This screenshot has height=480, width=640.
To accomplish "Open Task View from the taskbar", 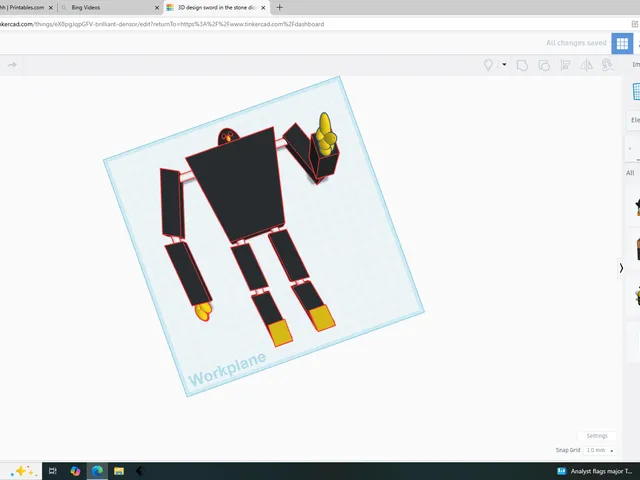I will coord(53,471).
